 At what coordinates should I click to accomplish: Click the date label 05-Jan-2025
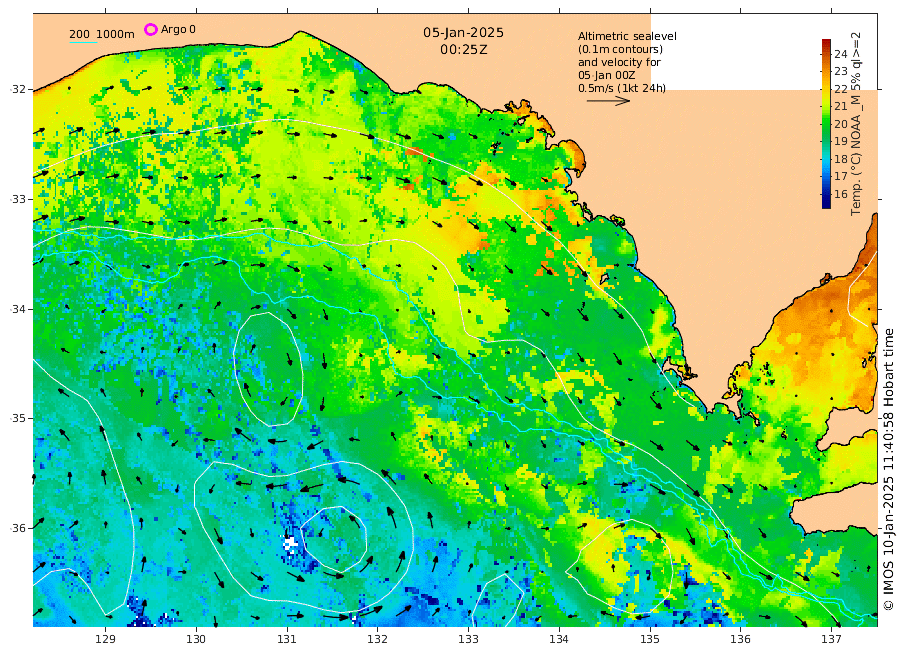(x=464, y=33)
